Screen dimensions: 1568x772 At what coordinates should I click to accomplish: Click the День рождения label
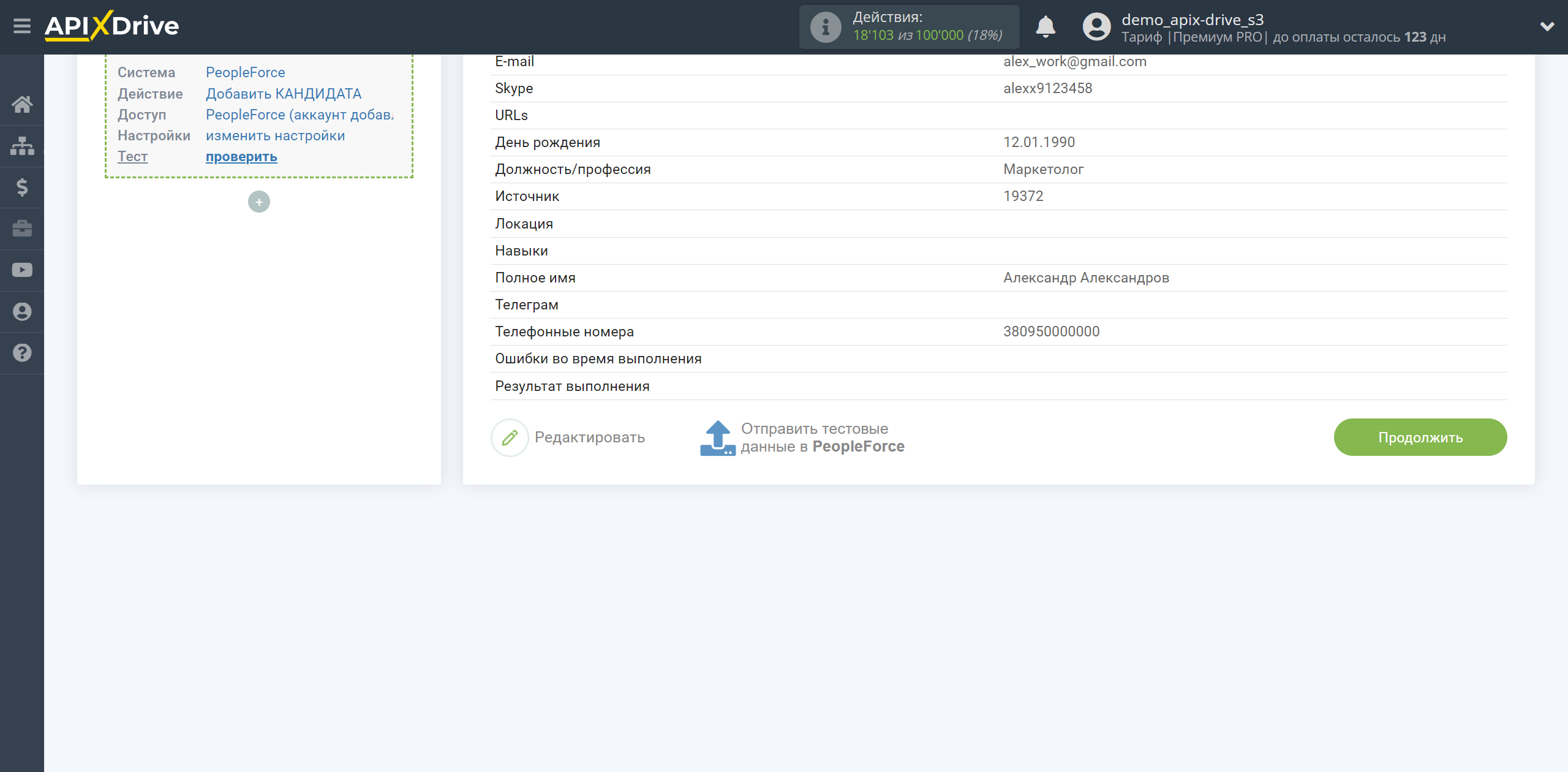[x=548, y=142]
